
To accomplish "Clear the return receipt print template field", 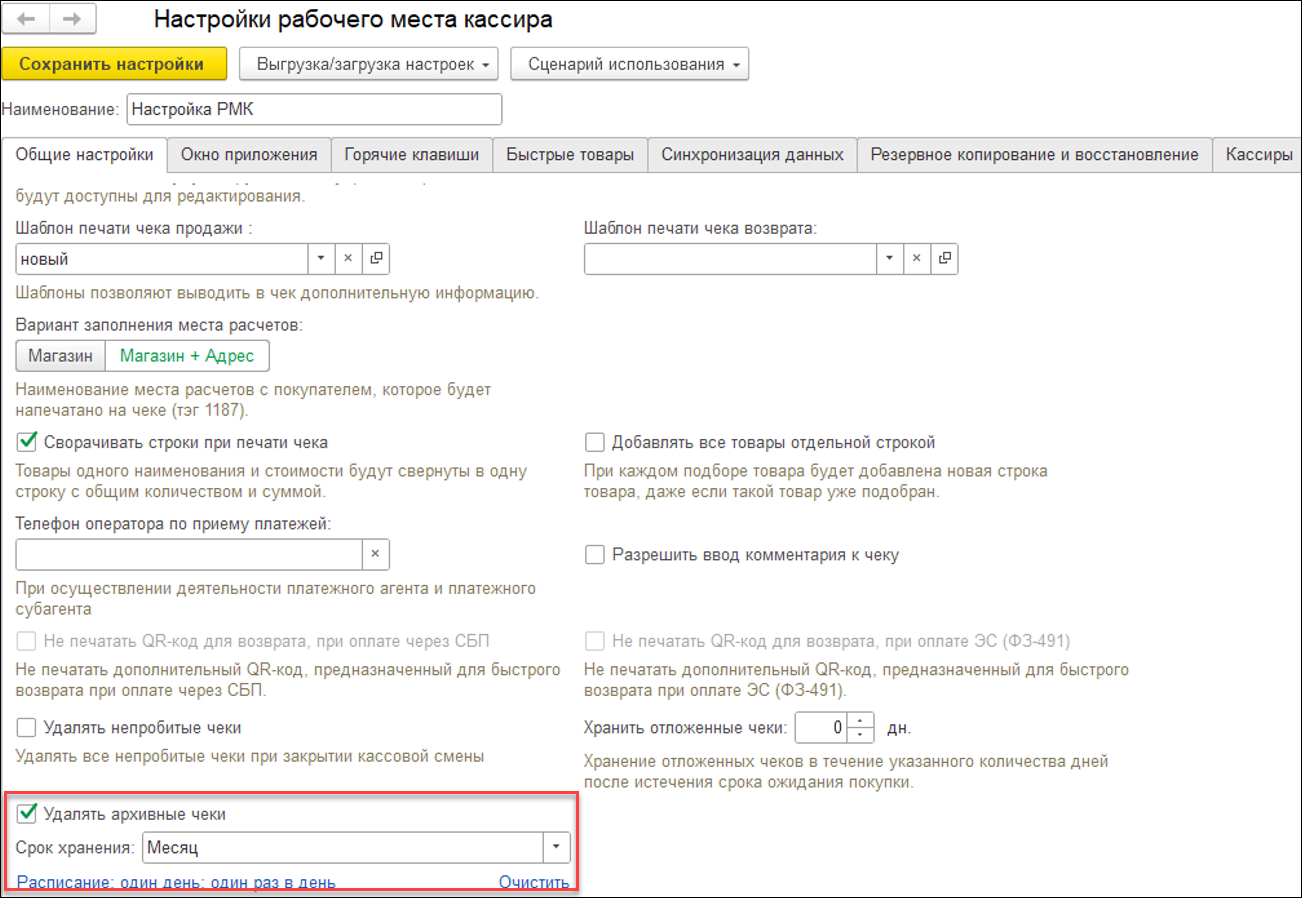I will click(916, 258).
